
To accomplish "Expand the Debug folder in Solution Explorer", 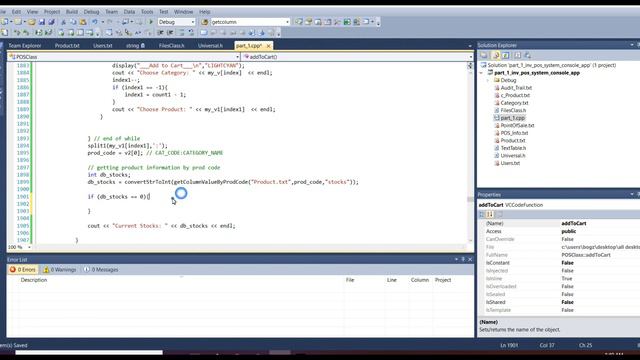I will 488,80.
